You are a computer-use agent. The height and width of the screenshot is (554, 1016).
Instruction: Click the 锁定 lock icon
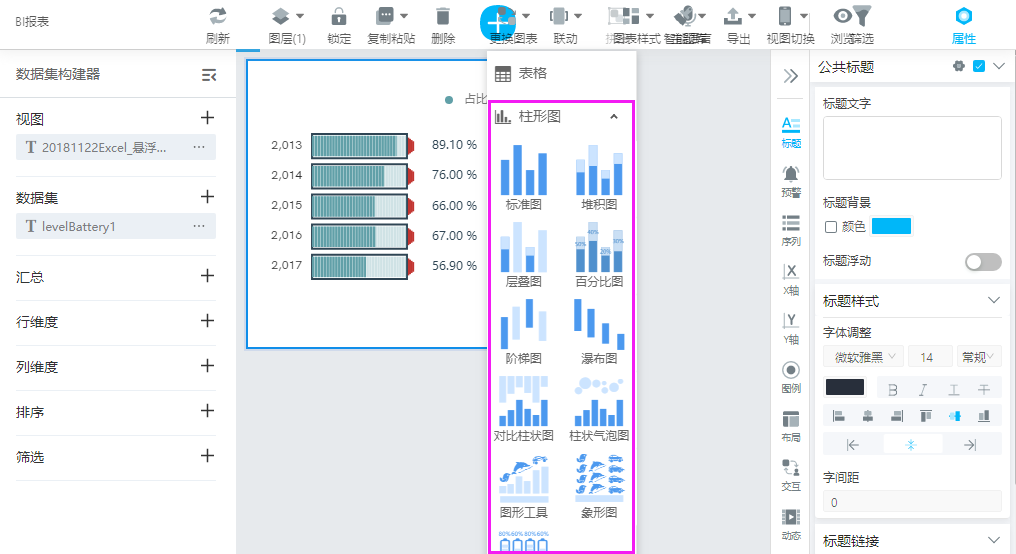pos(339,16)
